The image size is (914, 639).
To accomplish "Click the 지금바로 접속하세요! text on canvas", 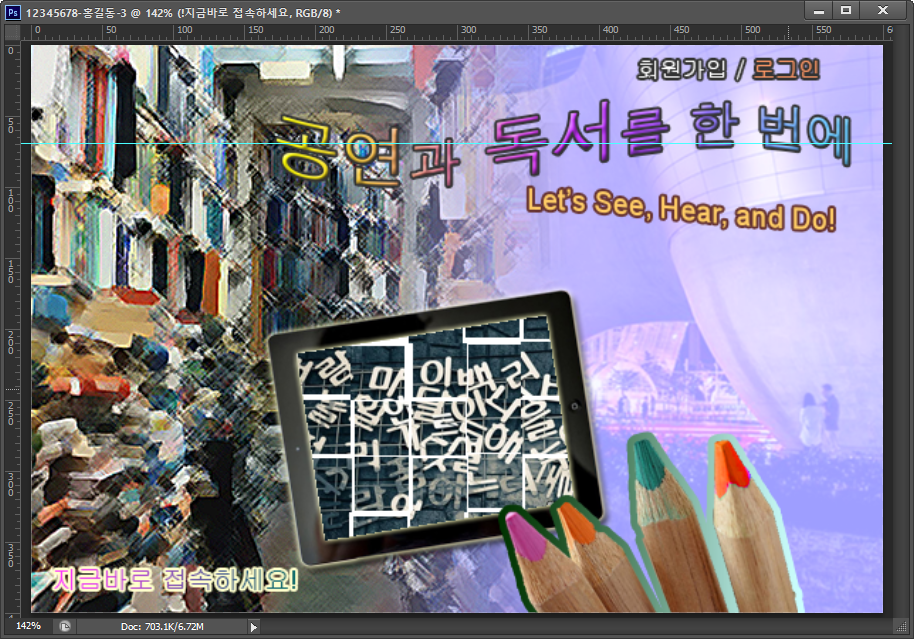I will click(175, 580).
